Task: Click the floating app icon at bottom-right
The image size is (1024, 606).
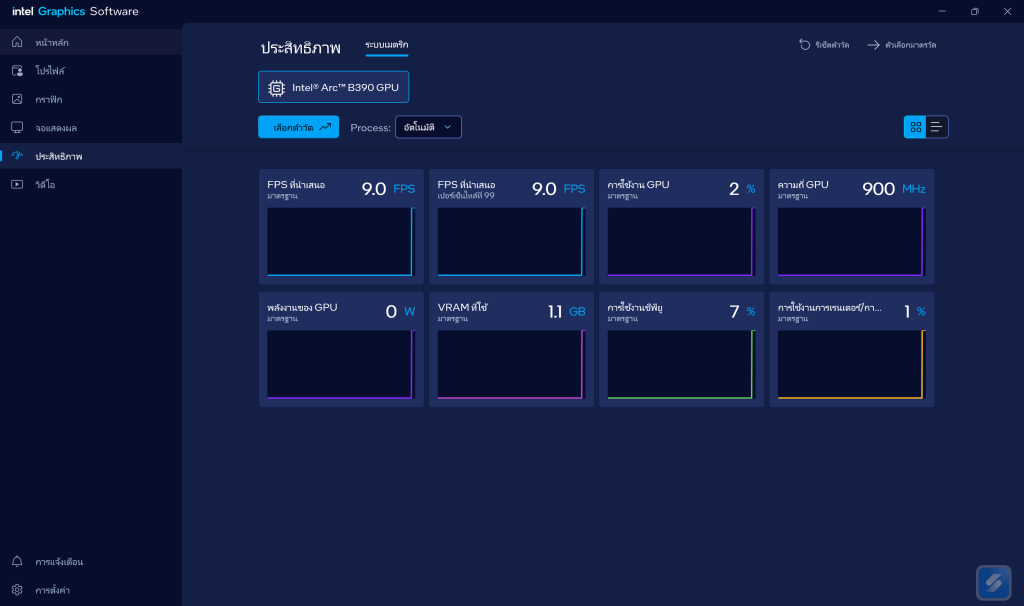Action: pos(994,583)
